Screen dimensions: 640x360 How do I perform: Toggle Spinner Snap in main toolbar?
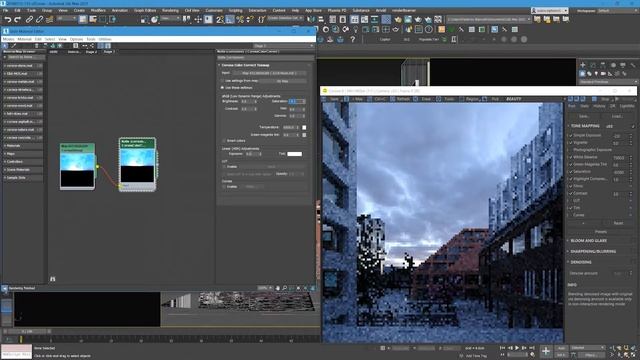250,19
